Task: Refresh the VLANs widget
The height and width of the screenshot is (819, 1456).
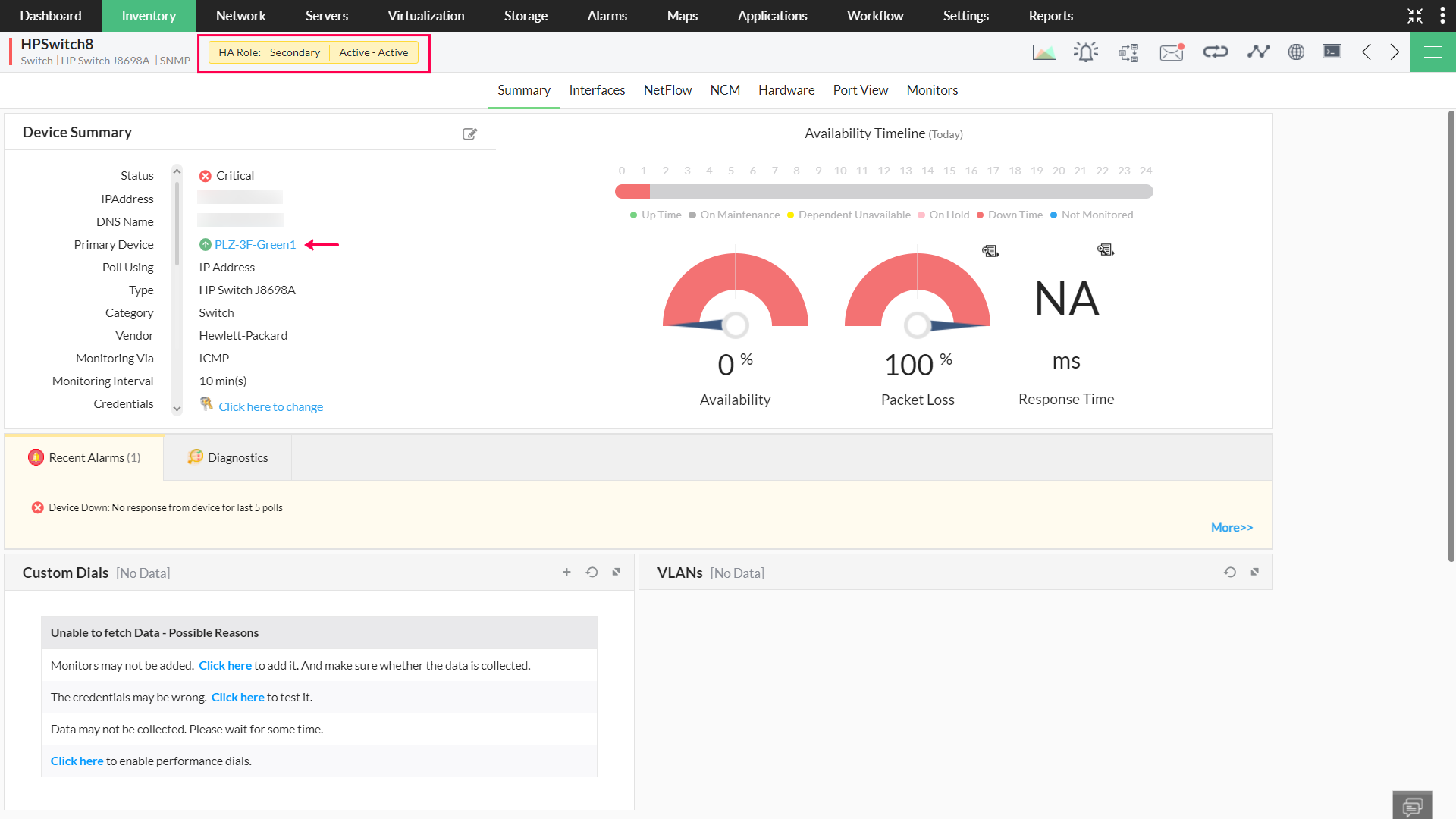Action: (x=1230, y=573)
